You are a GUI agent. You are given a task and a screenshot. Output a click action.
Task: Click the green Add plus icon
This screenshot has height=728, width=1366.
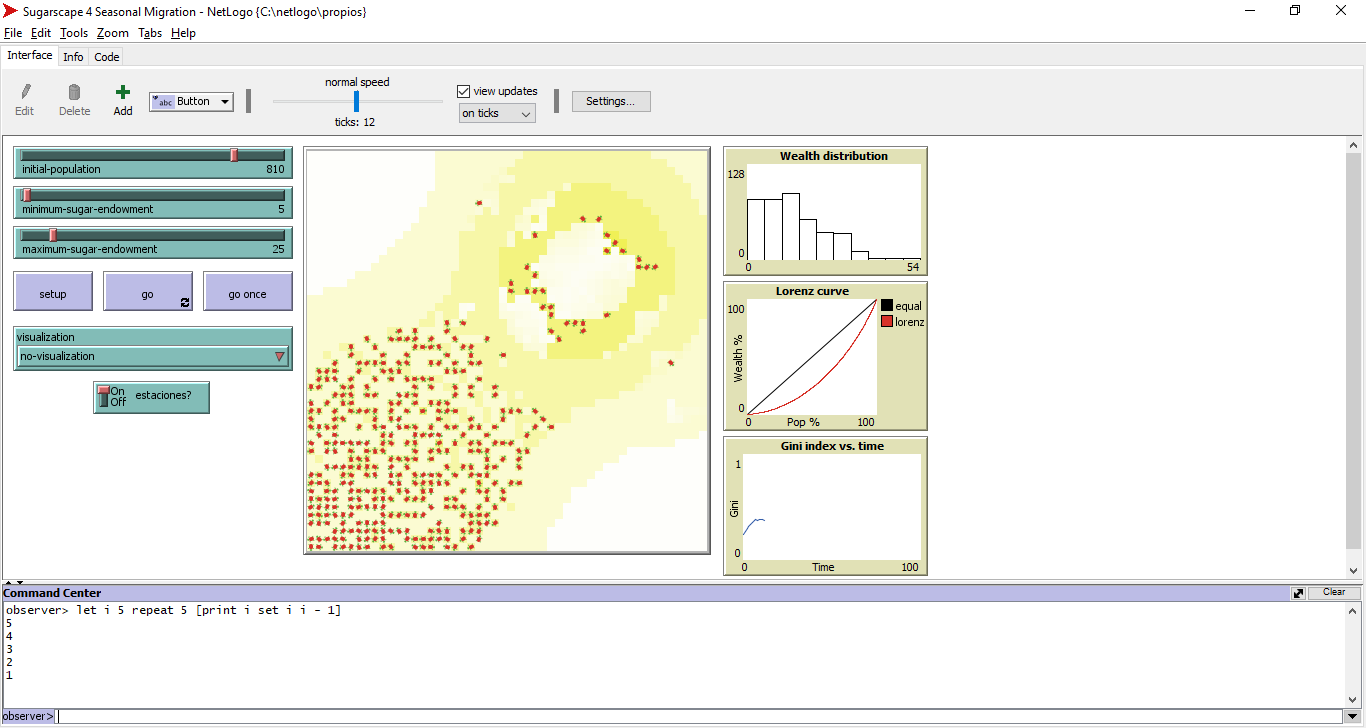coord(123,92)
